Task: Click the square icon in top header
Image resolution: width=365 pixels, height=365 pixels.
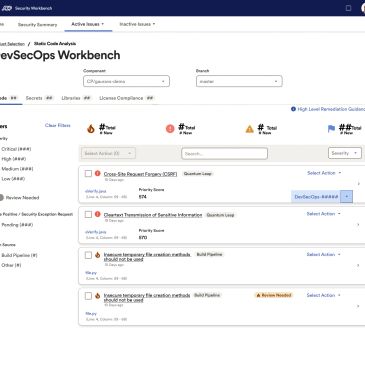Action: click(x=348, y=8)
